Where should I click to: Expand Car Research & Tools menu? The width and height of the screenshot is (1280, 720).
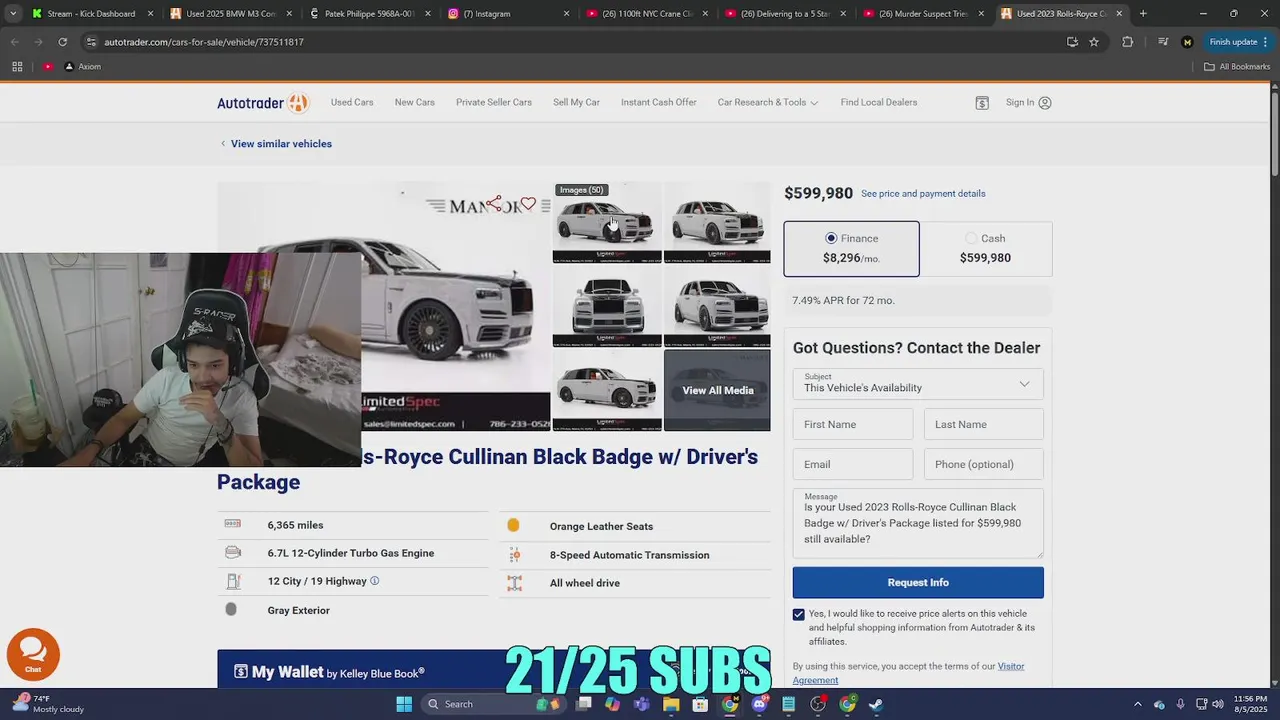768,102
